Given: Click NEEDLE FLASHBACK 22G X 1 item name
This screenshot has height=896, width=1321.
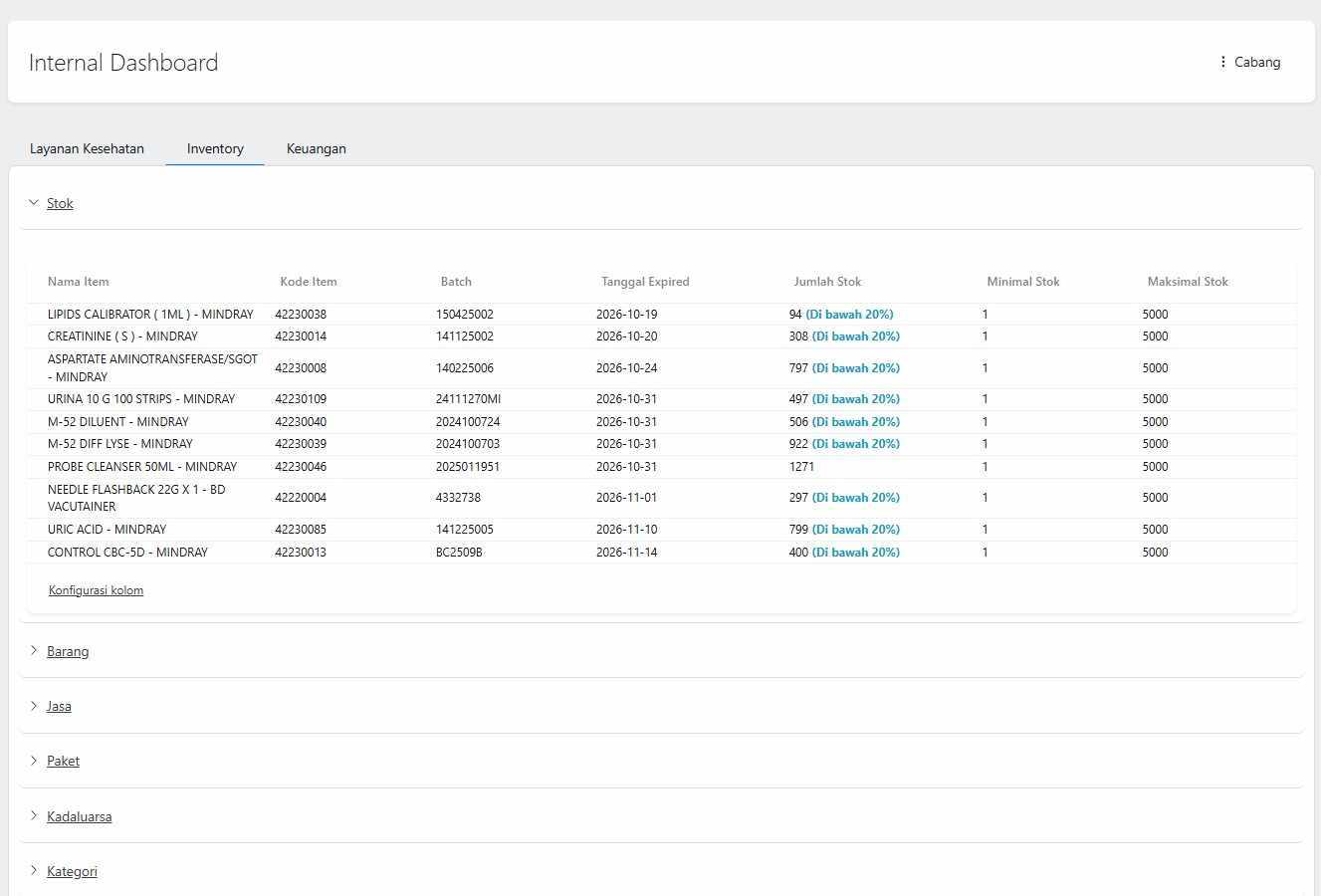Looking at the screenshot, I should (x=136, y=498).
